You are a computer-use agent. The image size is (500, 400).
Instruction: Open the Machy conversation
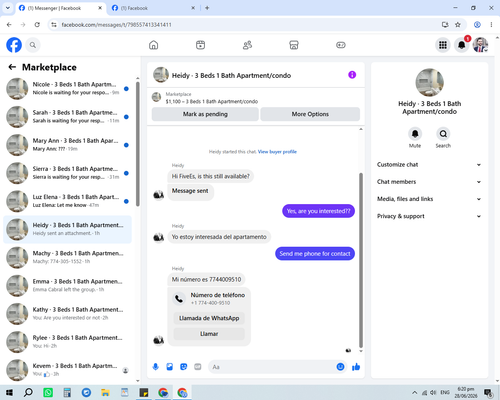coord(68,257)
